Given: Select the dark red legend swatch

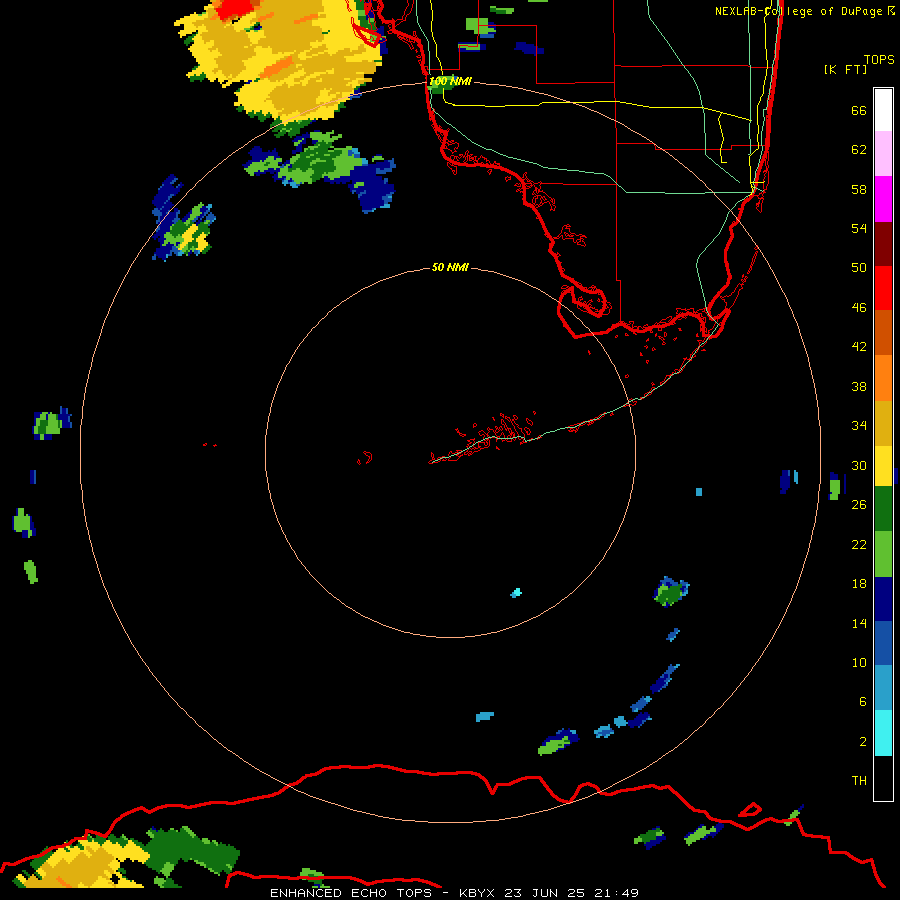Looking at the screenshot, I should coord(883,243).
